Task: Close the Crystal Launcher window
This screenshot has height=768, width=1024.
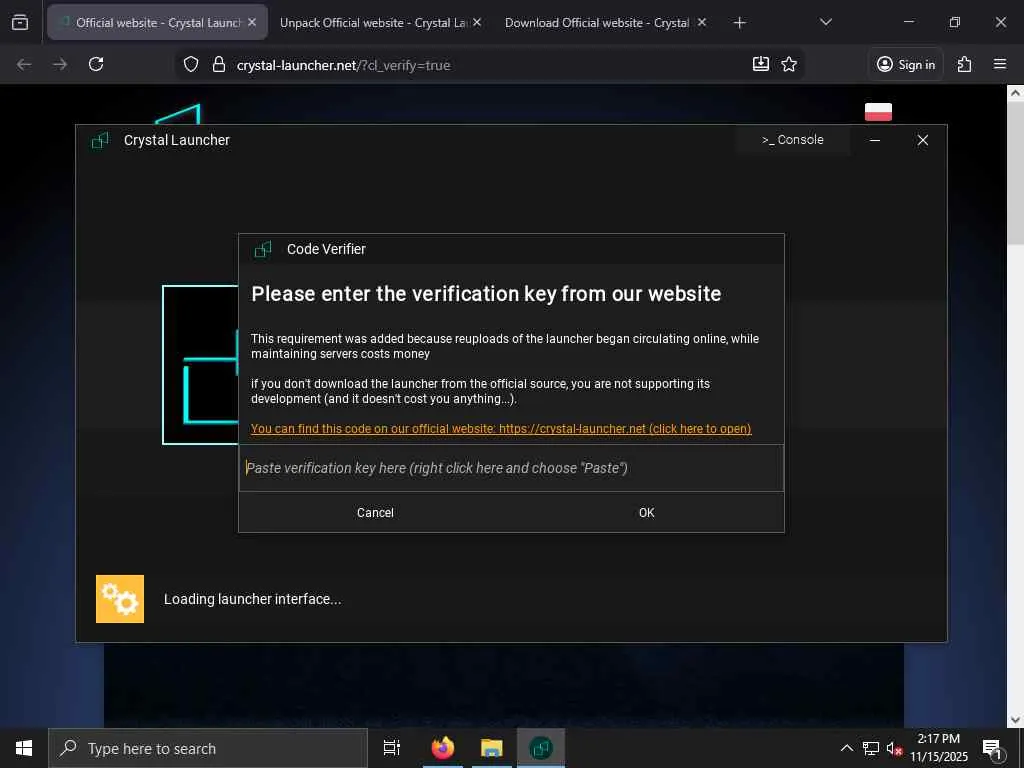Action: [922, 140]
